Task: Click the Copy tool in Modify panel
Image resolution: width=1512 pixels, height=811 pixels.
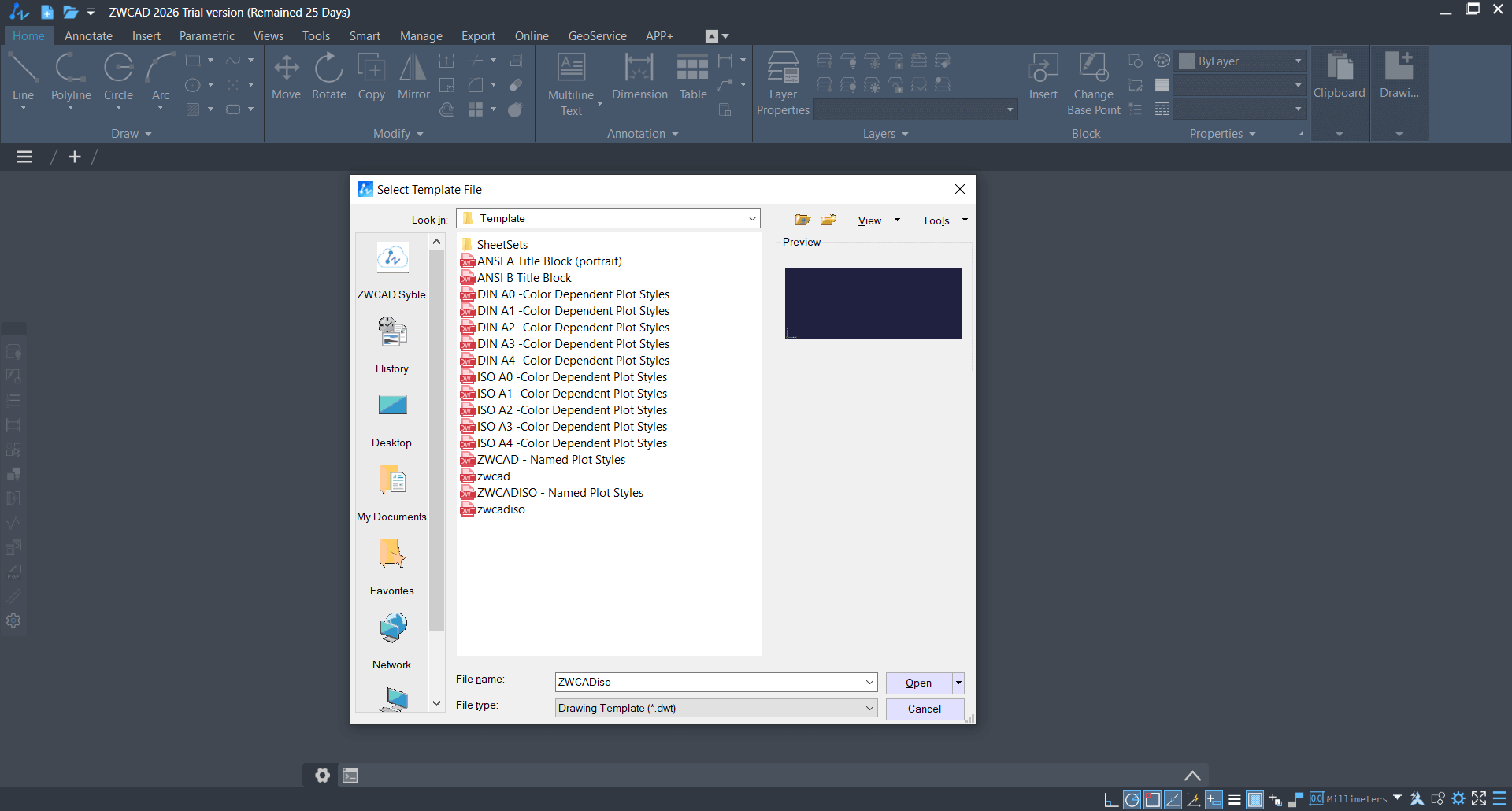Action: (x=371, y=76)
